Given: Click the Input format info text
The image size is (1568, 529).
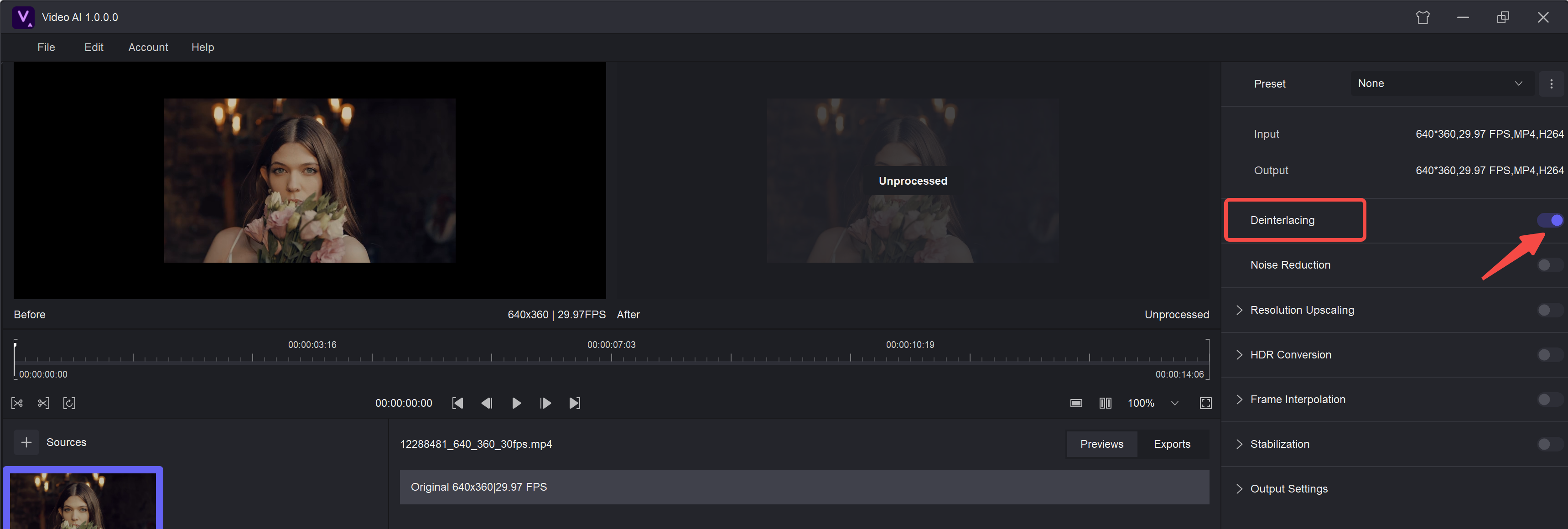Looking at the screenshot, I should pos(1489,134).
